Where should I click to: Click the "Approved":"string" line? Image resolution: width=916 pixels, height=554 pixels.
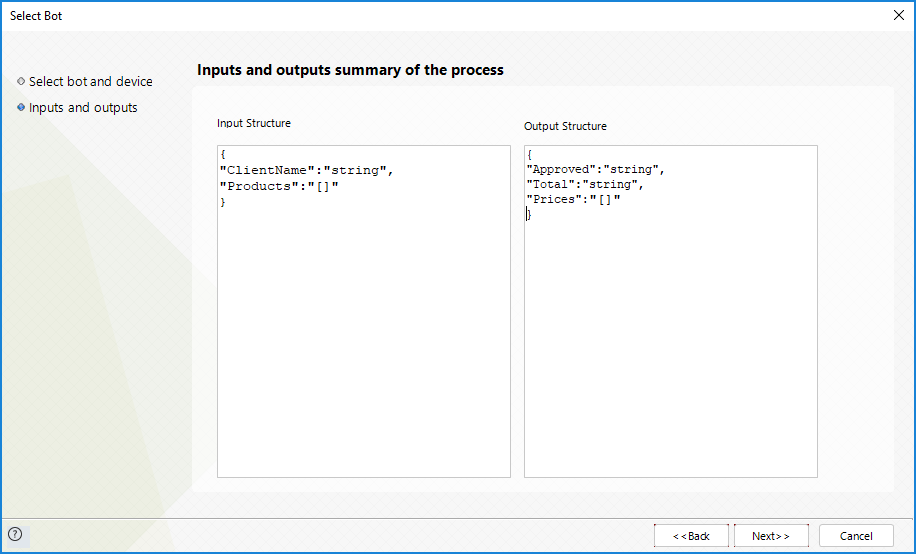tap(596, 169)
